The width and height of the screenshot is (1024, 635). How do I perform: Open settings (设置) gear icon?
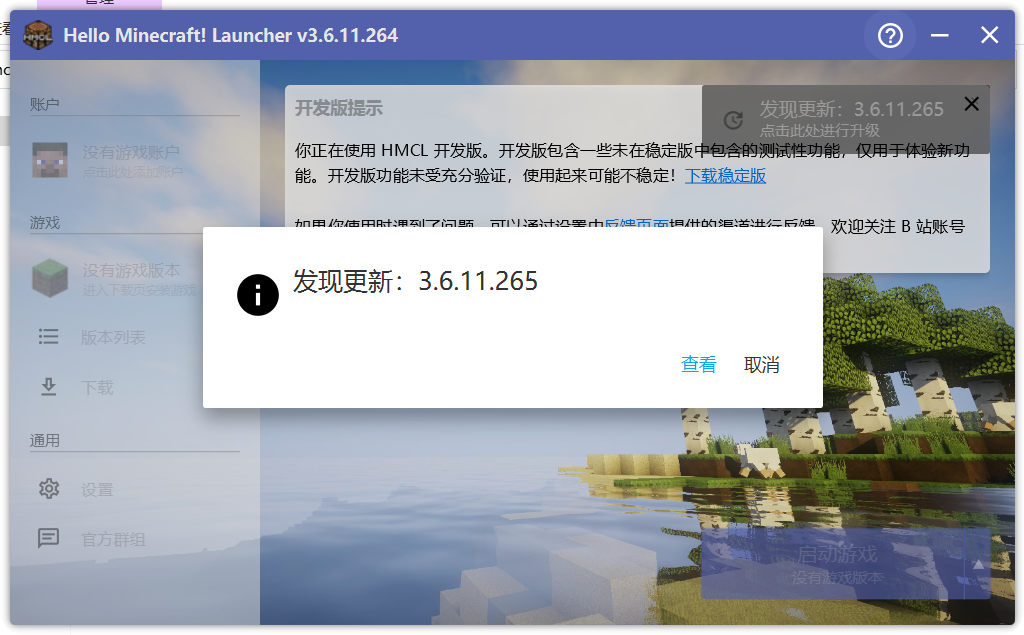click(x=48, y=489)
